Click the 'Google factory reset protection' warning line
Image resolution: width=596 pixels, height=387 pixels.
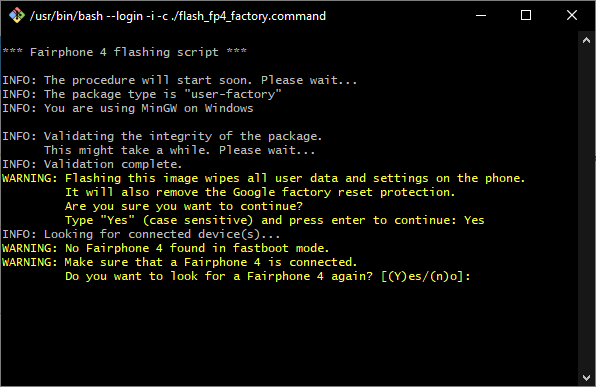tap(260, 192)
